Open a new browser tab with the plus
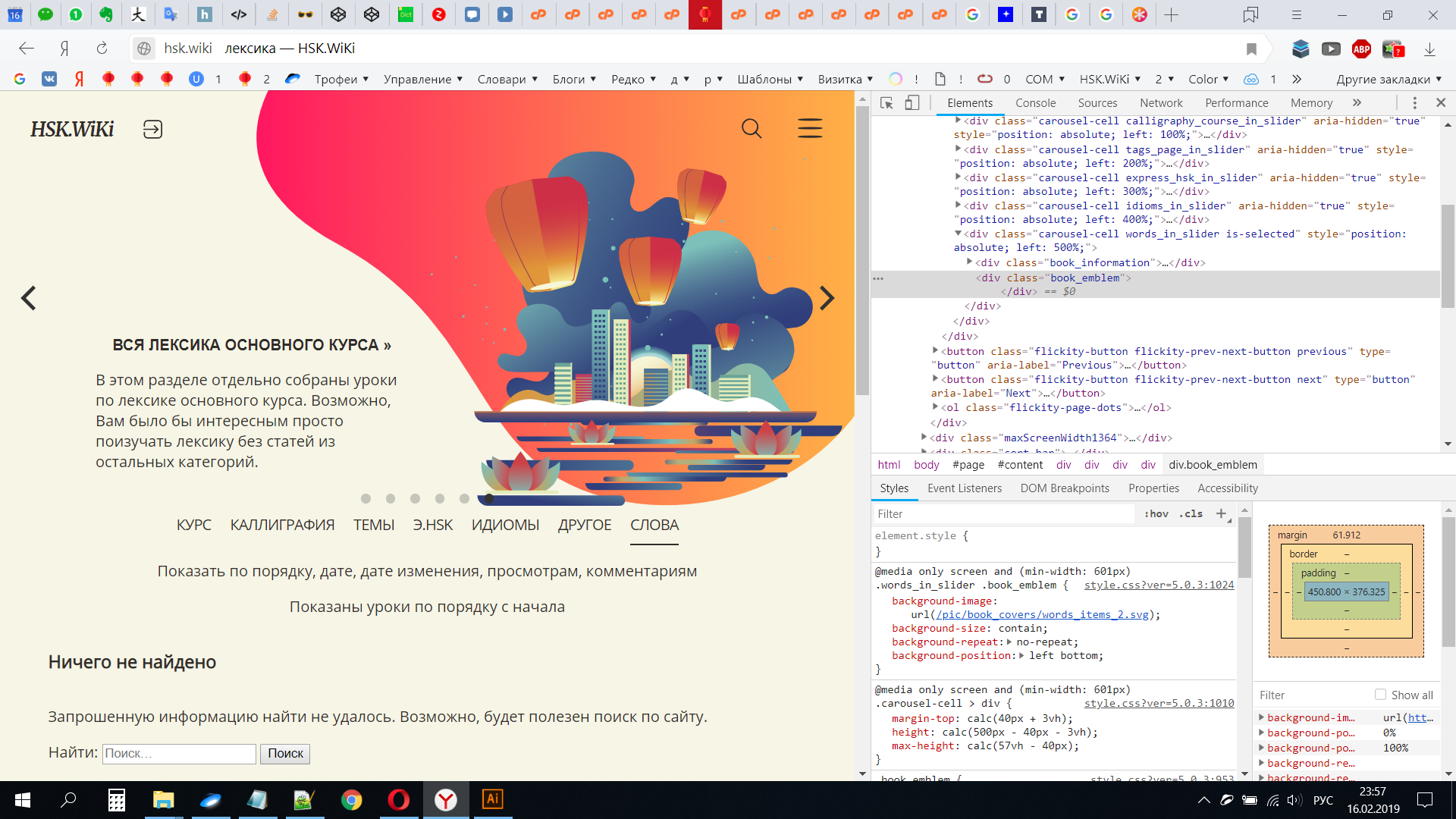This screenshot has width=1456, height=819. click(x=1172, y=14)
